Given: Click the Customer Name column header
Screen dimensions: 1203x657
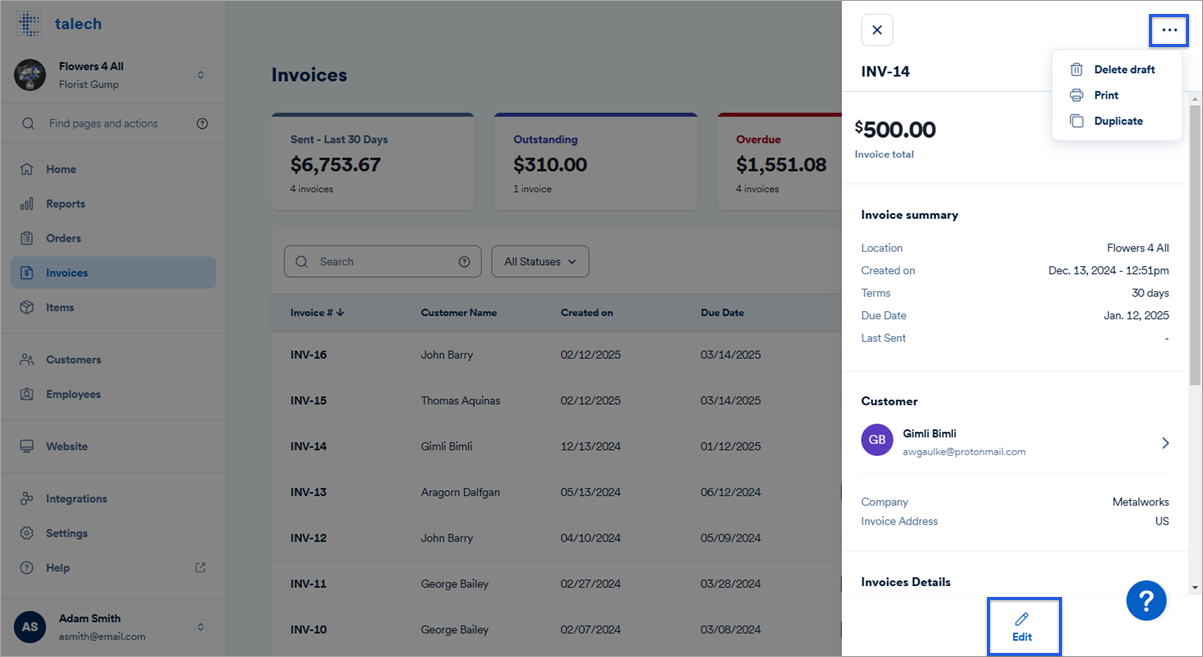Looking at the screenshot, I should point(459,313).
